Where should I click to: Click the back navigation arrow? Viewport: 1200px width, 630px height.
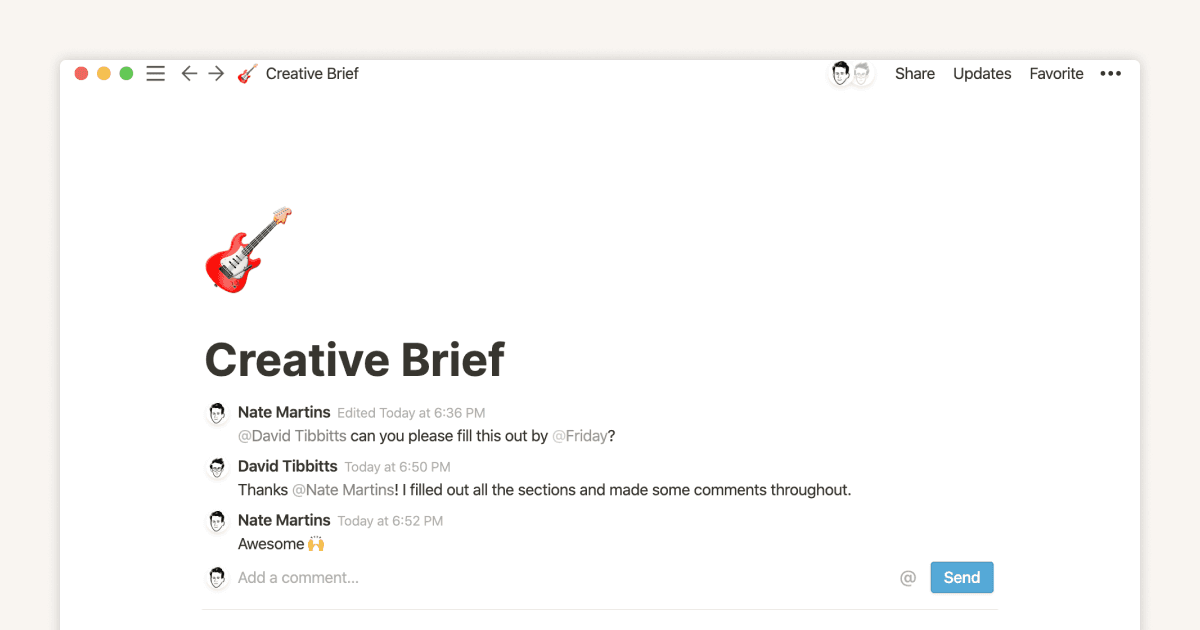click(x=189, y=73)
